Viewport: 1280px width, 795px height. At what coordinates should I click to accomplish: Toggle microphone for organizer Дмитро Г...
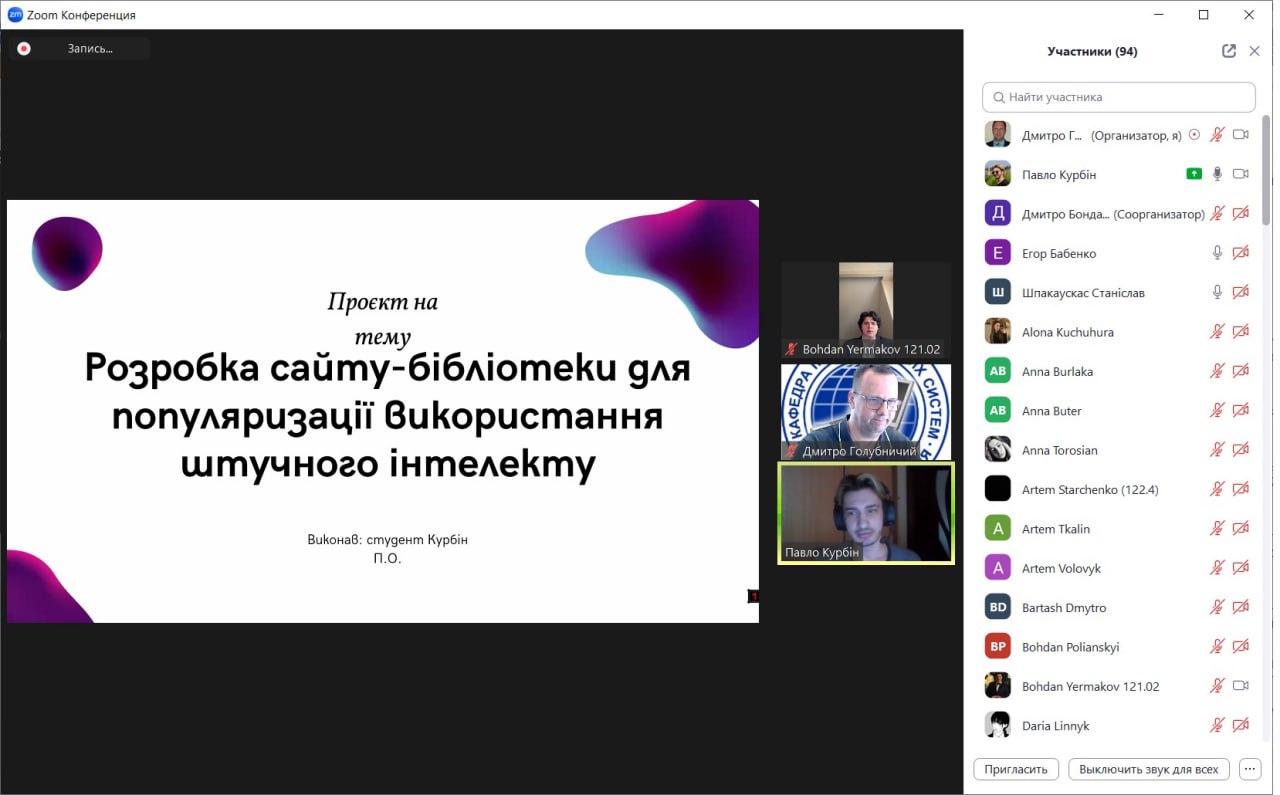tap(1217, 135)
